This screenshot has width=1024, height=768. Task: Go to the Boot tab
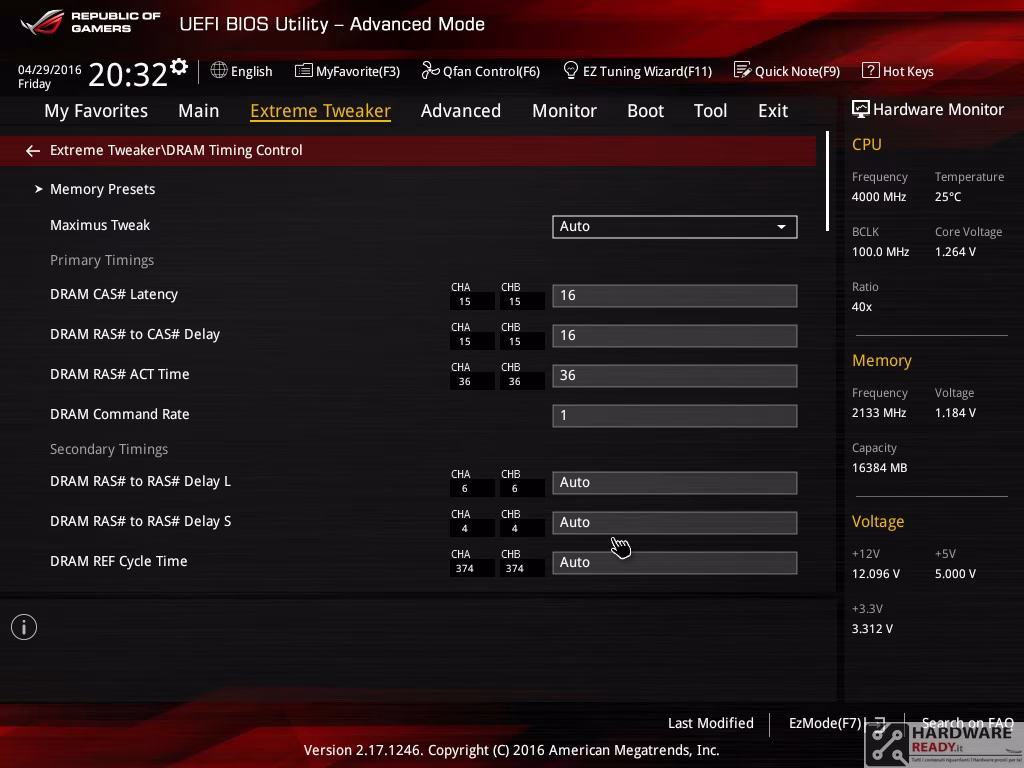click(645, 111)
